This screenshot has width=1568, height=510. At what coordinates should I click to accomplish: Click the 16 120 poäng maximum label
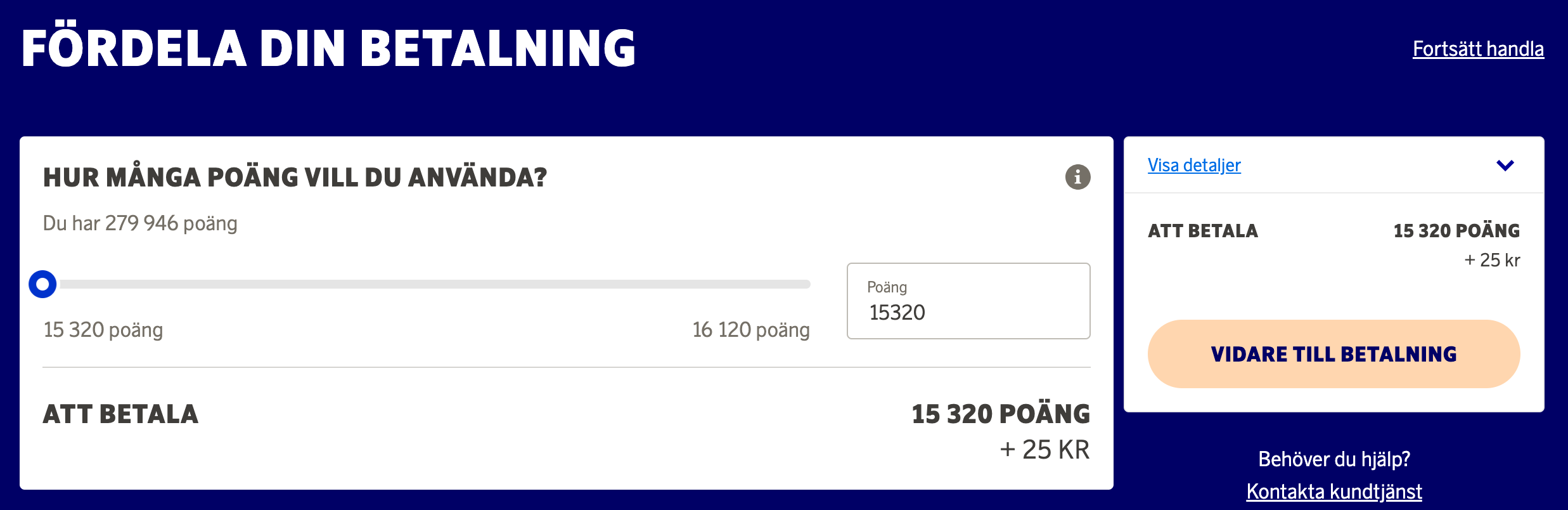point(750,330)
